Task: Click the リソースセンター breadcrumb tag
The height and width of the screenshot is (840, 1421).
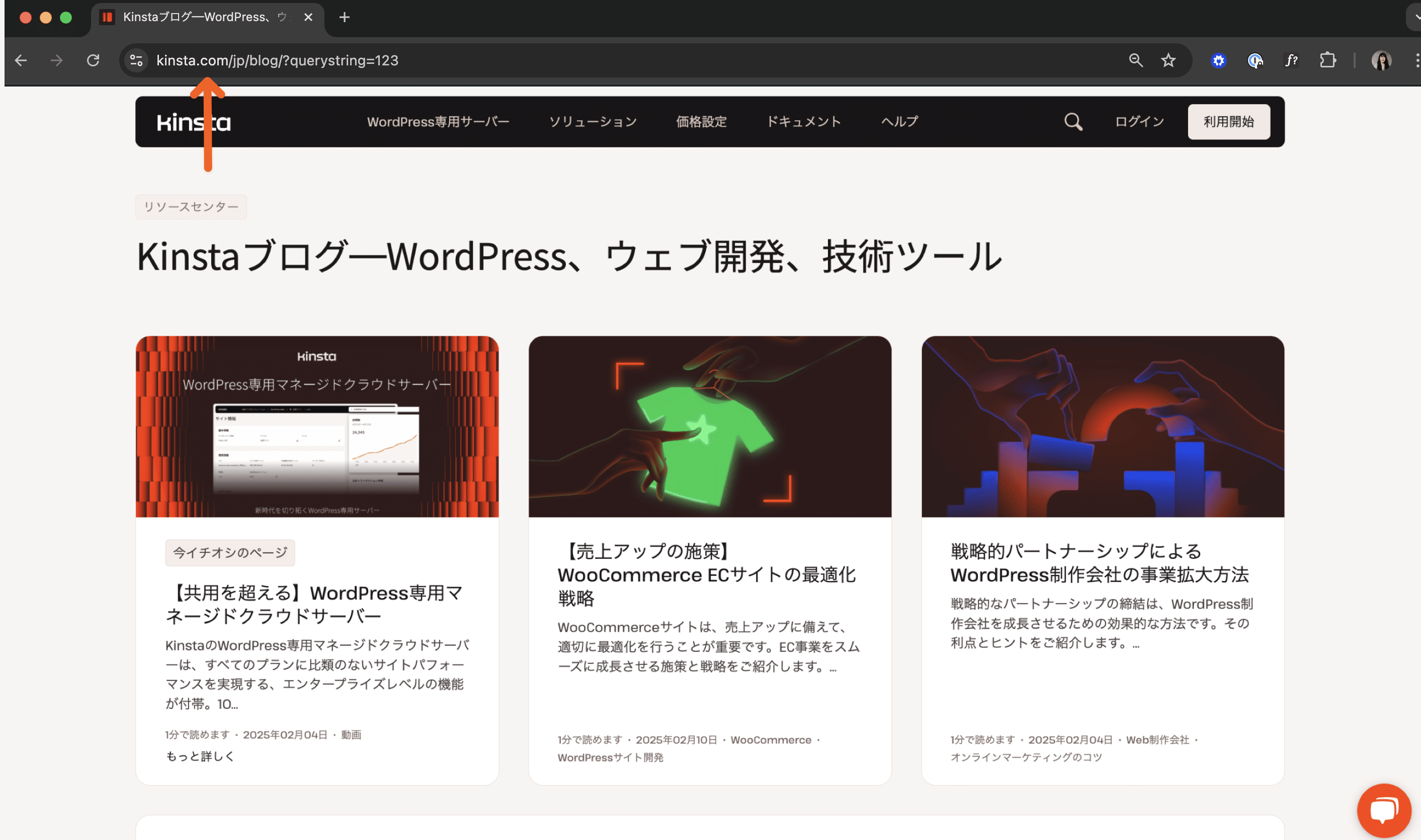Action: click(191, 207)
